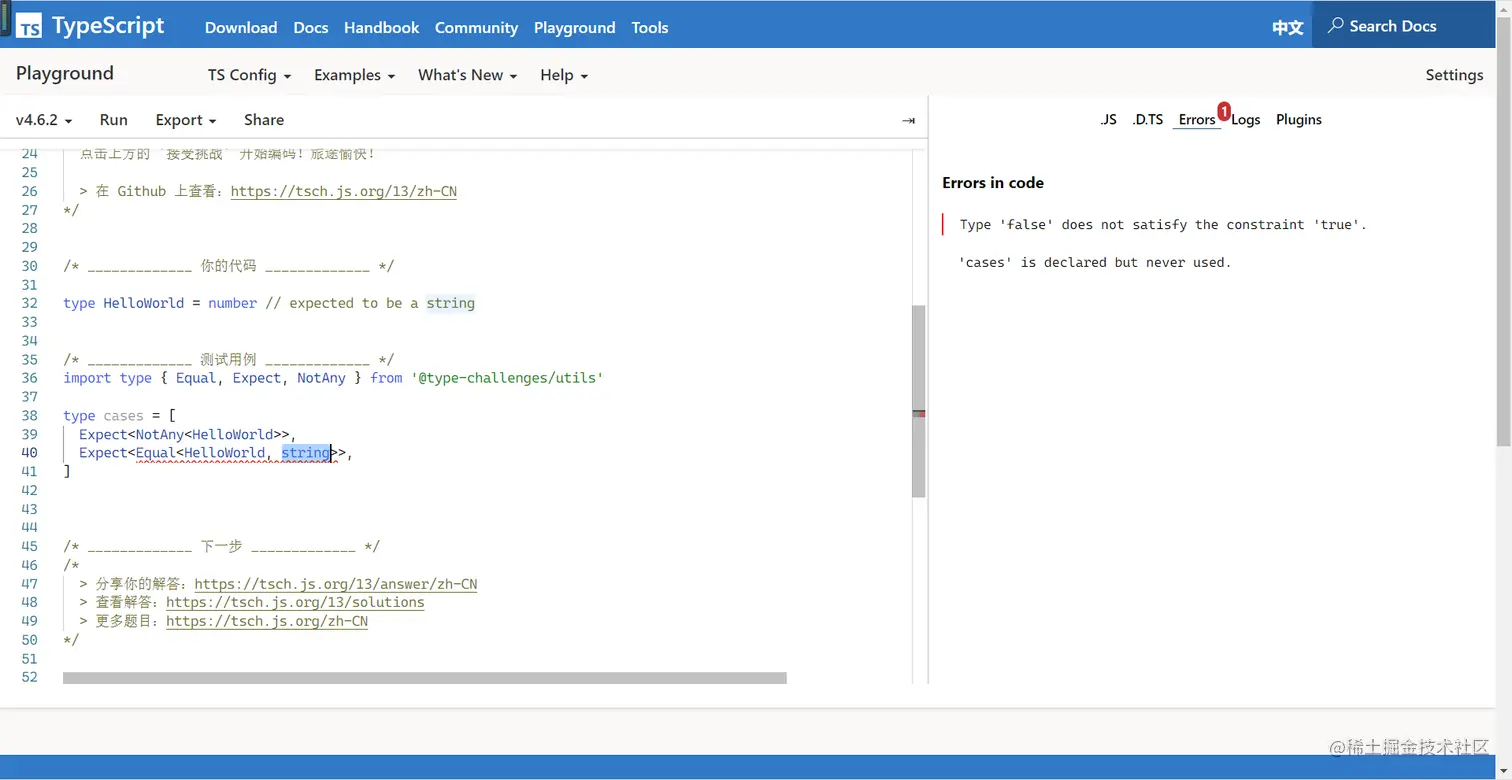
Task: Collapse sidebar with the arrow icon
Action: point(908,120)
